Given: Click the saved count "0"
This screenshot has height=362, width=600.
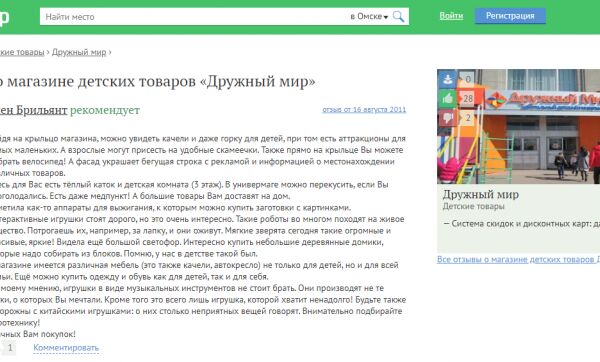Looking at the screenshot, I should [x=468, y=79].
